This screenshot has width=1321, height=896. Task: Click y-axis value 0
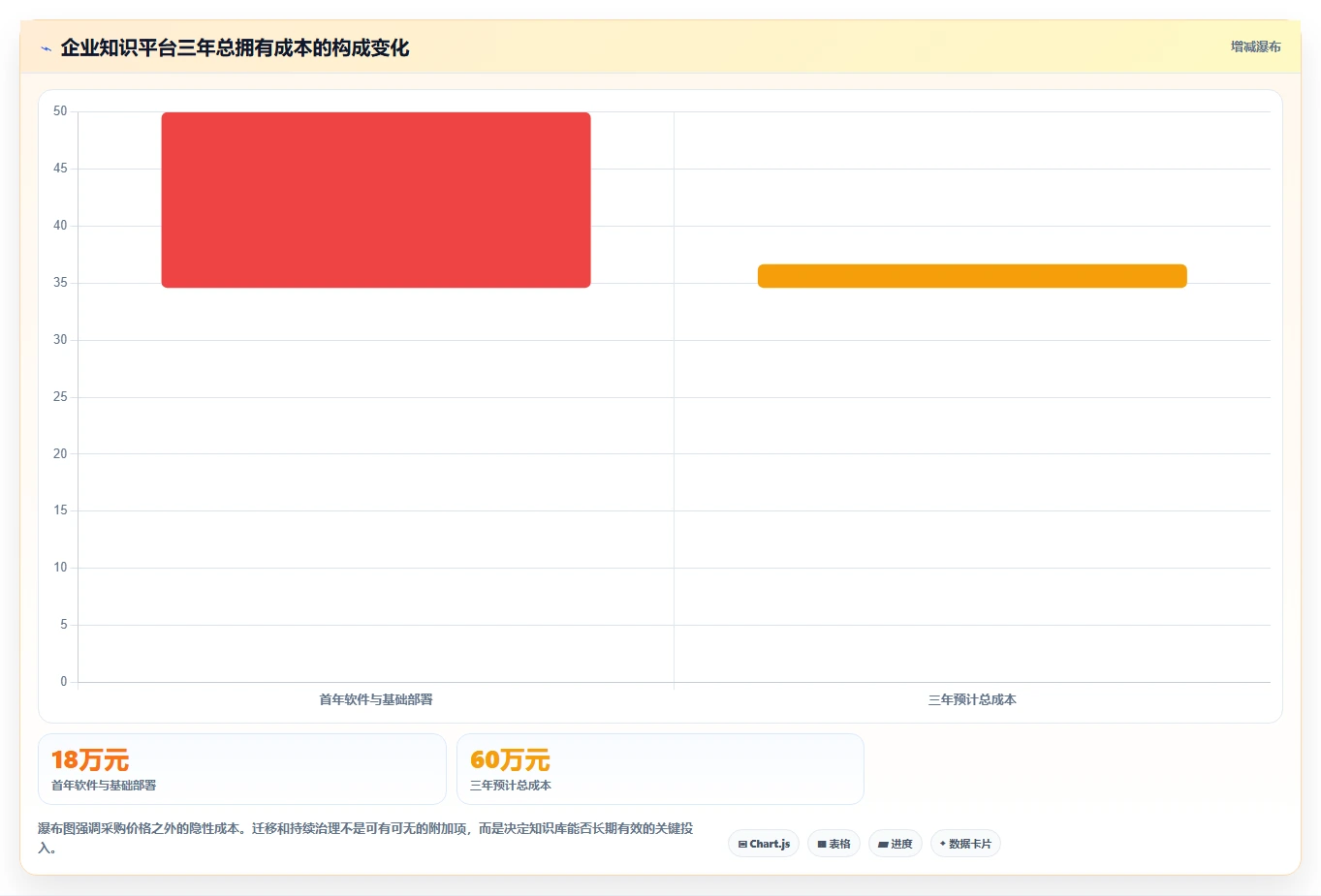pyautogui.click(x=64, y=682)
